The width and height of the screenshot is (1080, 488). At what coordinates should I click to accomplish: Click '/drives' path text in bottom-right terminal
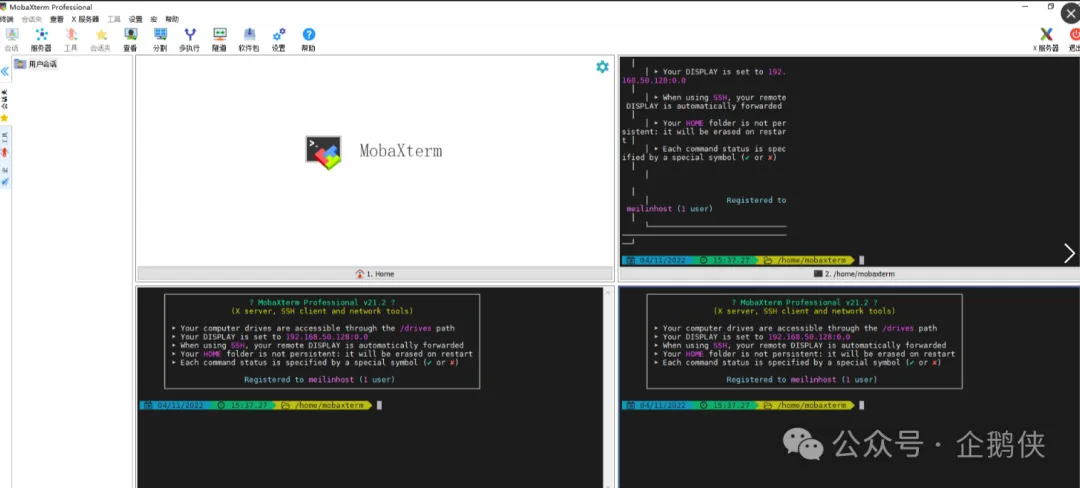897,328
